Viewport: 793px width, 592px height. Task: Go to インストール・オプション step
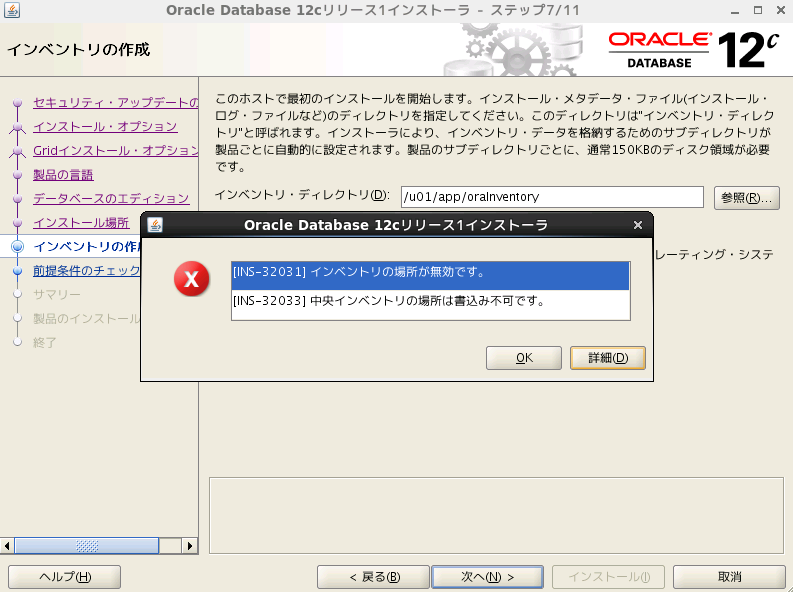[x=105, y=126]
